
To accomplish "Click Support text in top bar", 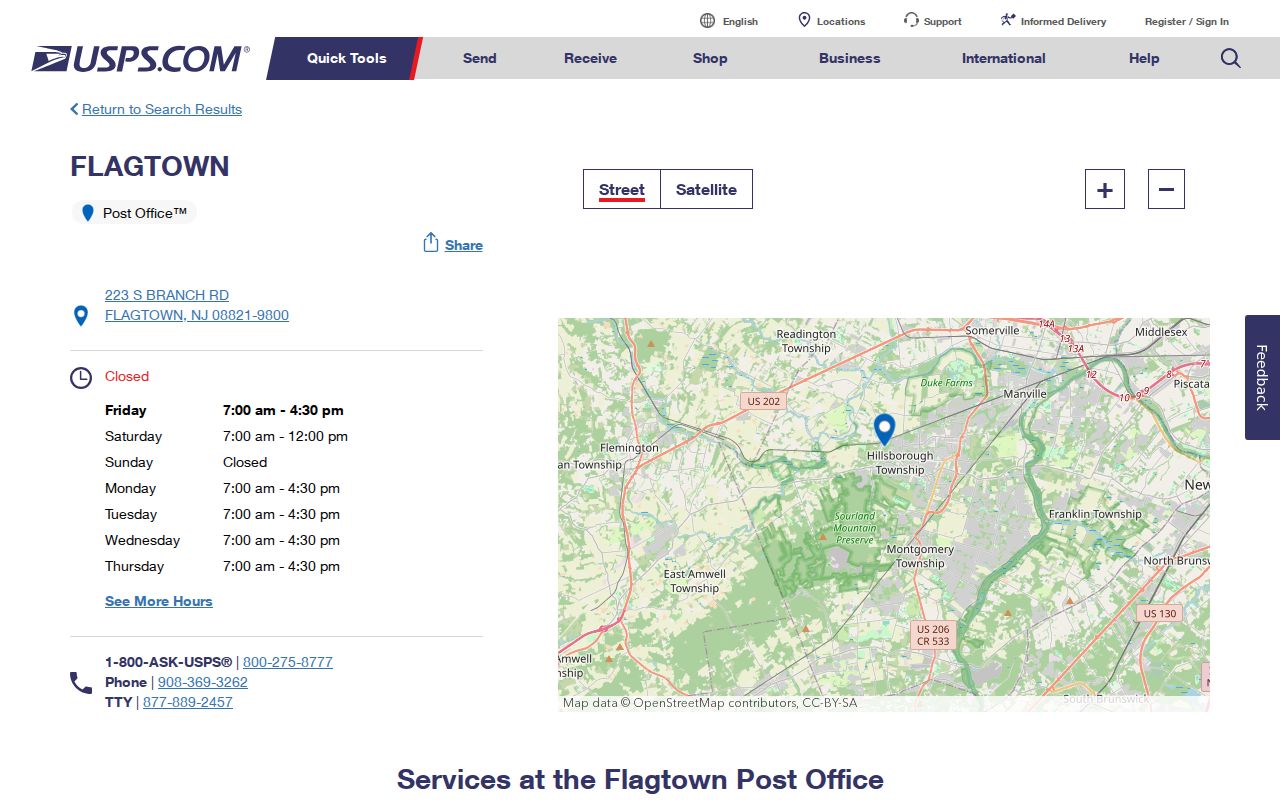I will [943, 21].
